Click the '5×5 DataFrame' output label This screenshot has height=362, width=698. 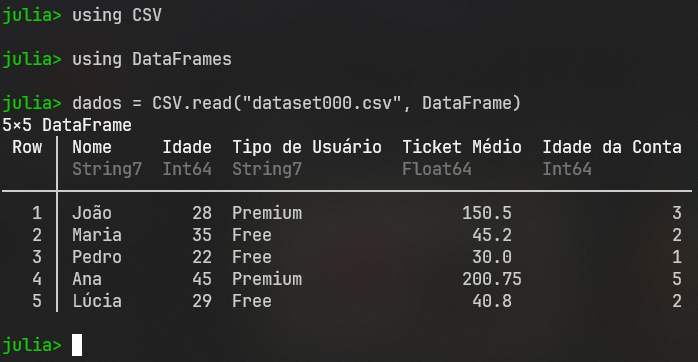pos(67,125)
